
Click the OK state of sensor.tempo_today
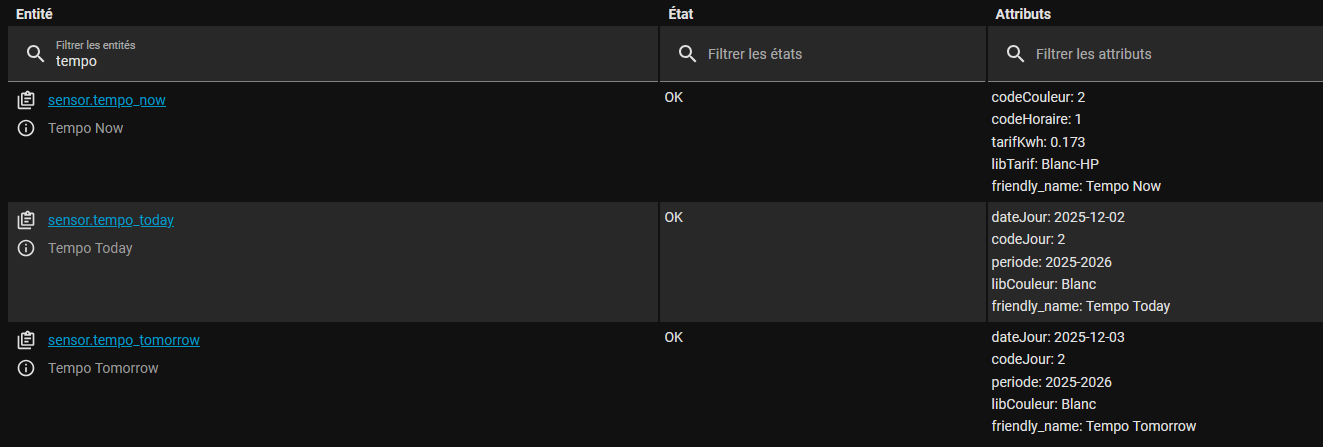pyautogui.click(x=674, y=218)
